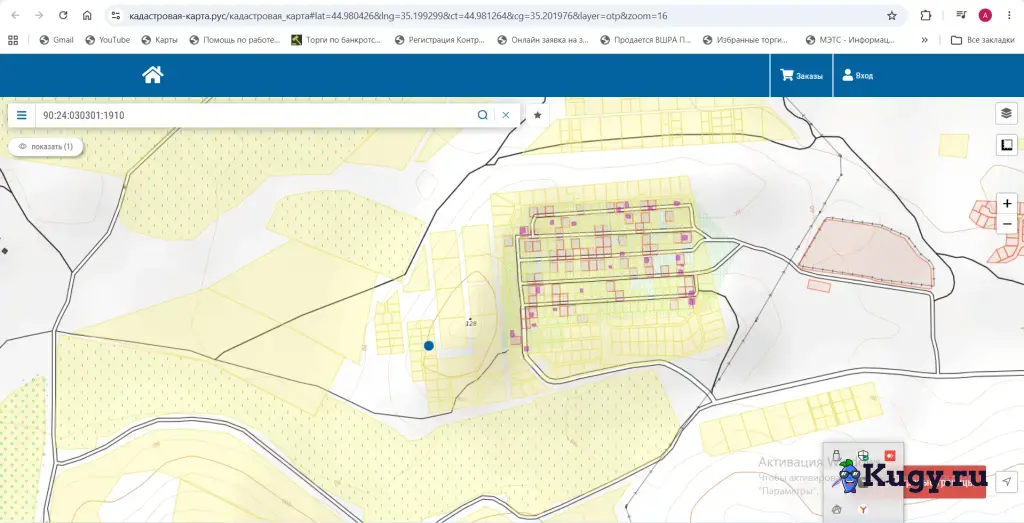Select the blue parcel marker on map
This screenshot has width=1024, height=523.
pyautogui.click(x=428, y=345)
